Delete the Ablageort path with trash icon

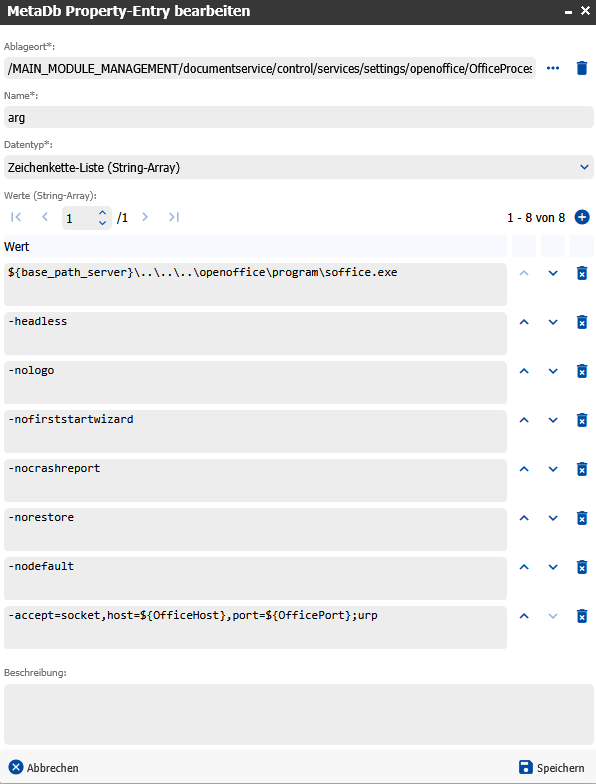coord(582,68)
